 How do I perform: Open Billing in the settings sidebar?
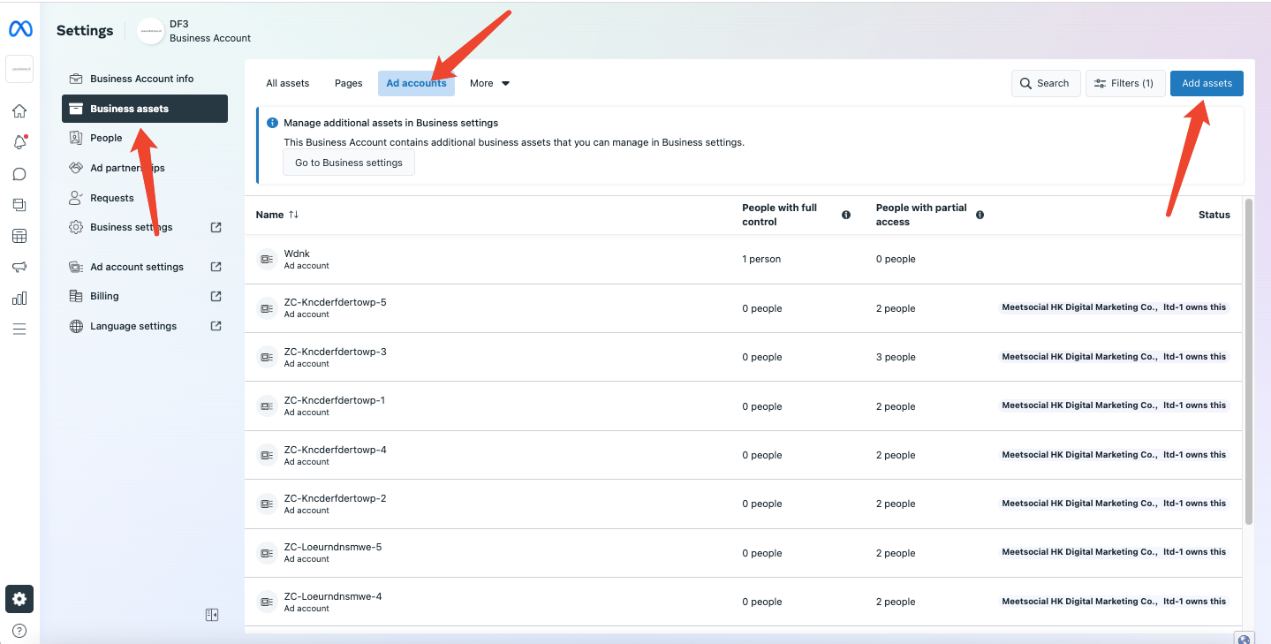tap(104, 296)
